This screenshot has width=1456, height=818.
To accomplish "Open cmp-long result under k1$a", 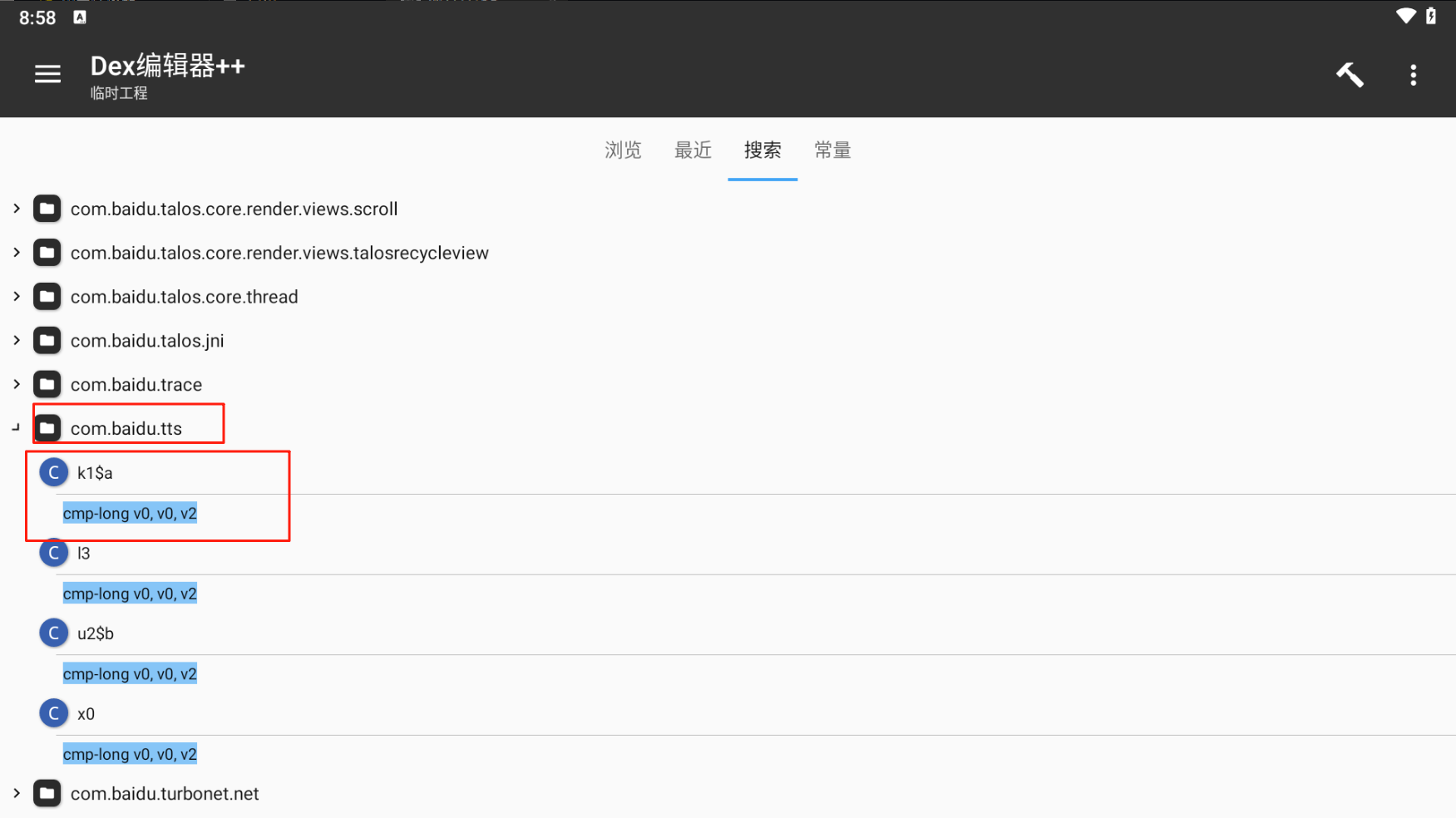I will (x=130, y=513).
